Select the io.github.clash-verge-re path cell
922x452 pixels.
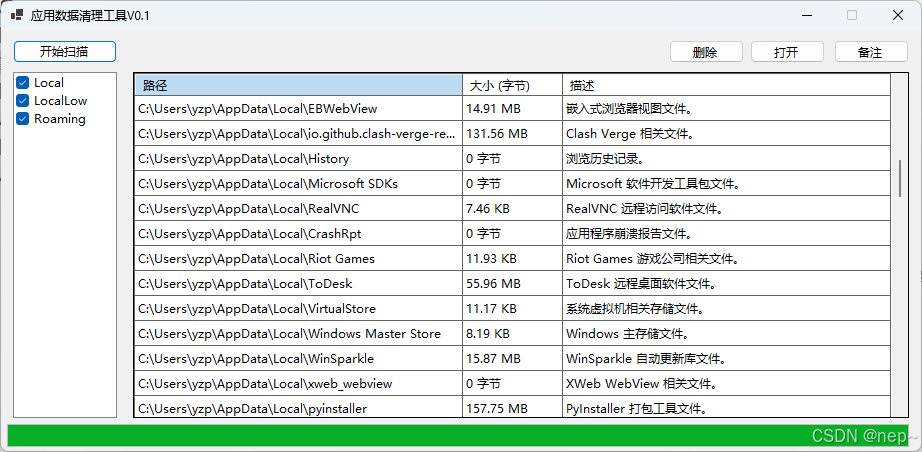pyautogui.click(x=299, y=133)
